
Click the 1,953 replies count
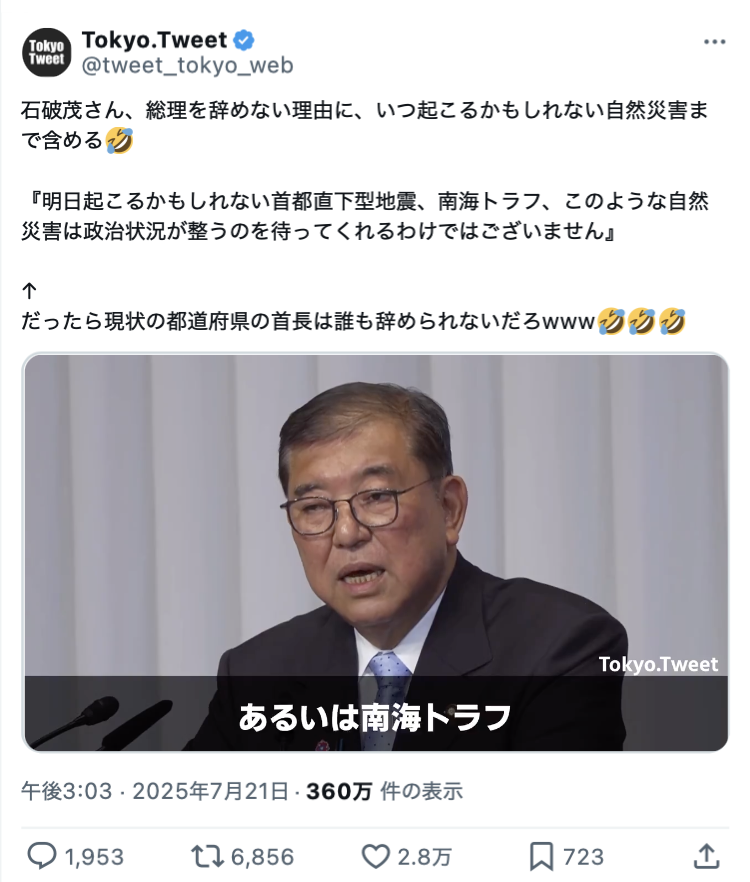point(94,857)
